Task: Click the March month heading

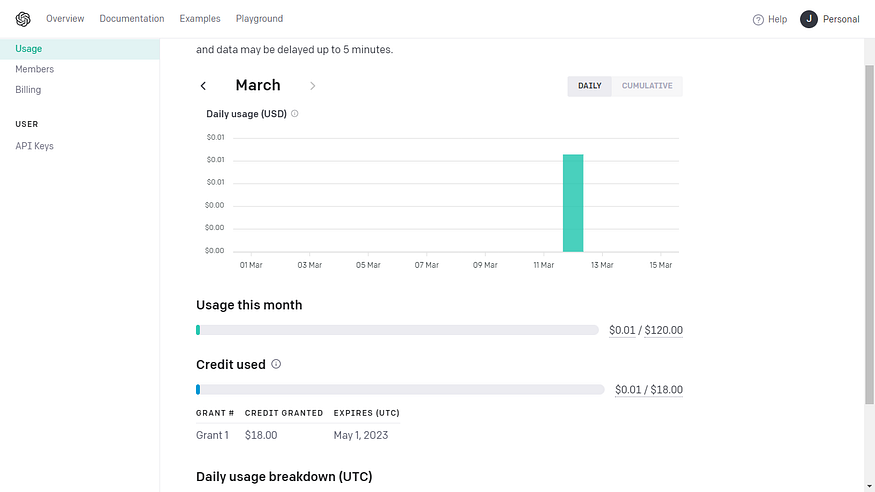Action: point(258,85)
